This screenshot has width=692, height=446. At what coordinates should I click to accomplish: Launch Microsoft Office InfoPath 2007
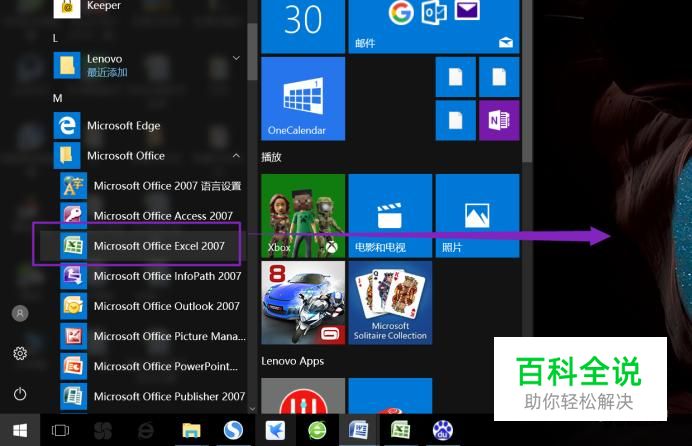[x=152, y=276]
